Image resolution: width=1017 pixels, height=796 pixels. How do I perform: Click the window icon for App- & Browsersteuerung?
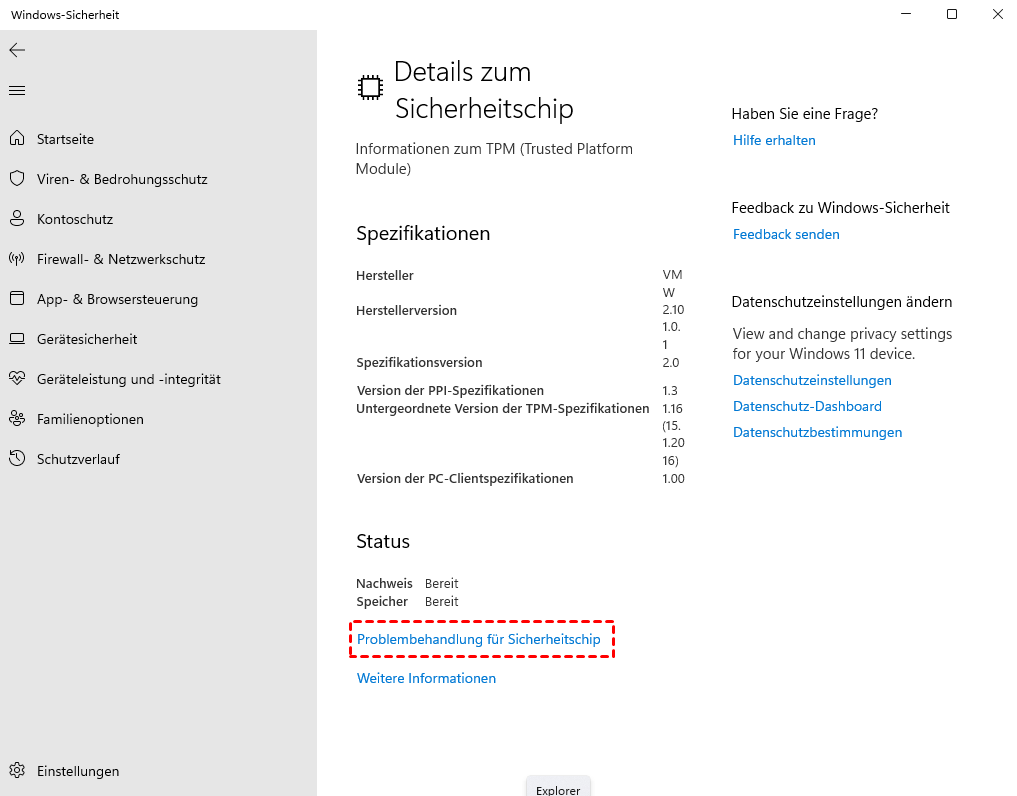[x=17, y=298]
